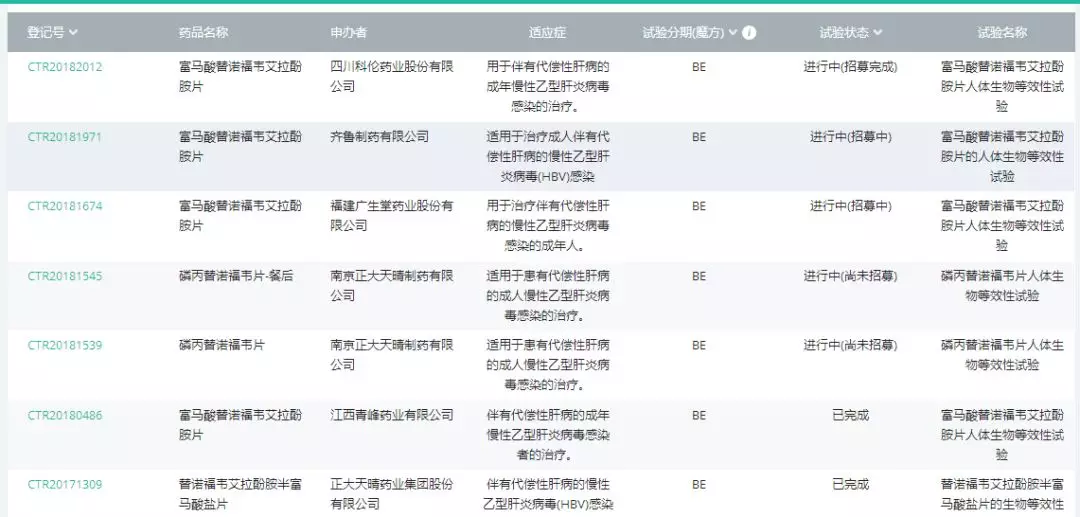The height and width of the screenshot is (517, 1080).
Task: Click status 已完成 in CTR20180486 row
Action: [850, 415]
